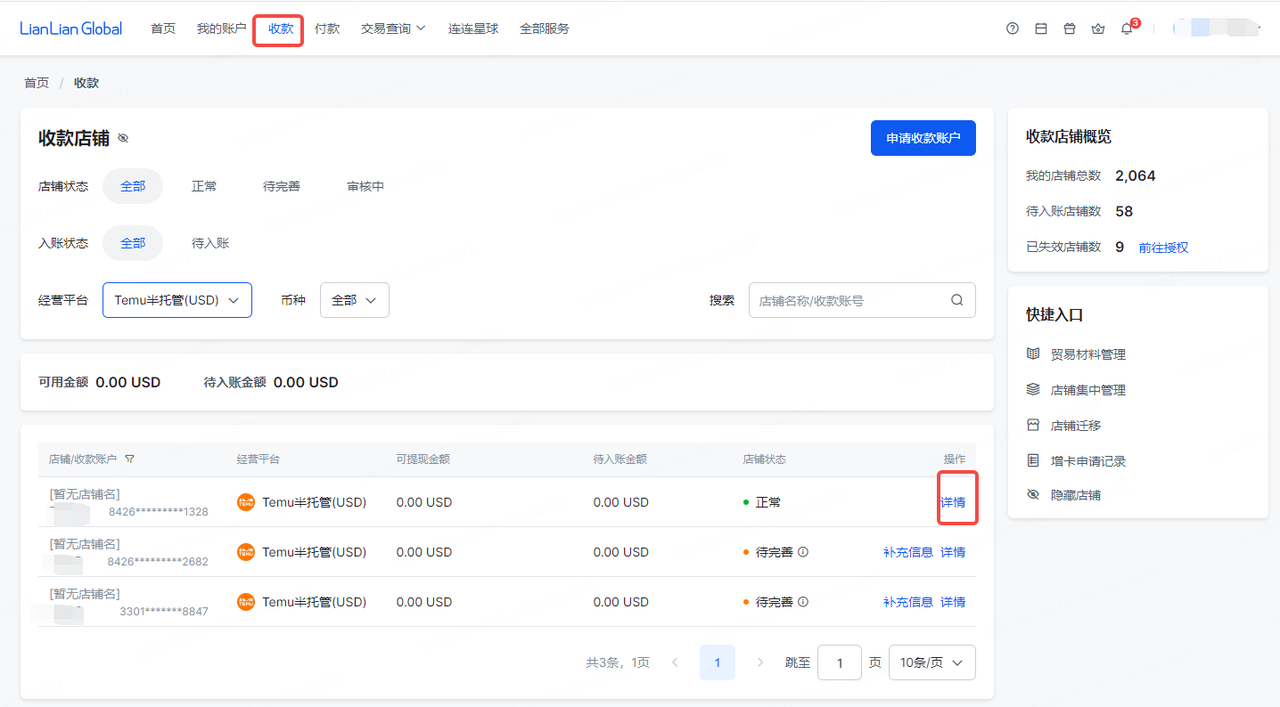
Task: Open 详情 for account ending 8847
Action: [953, 602]
